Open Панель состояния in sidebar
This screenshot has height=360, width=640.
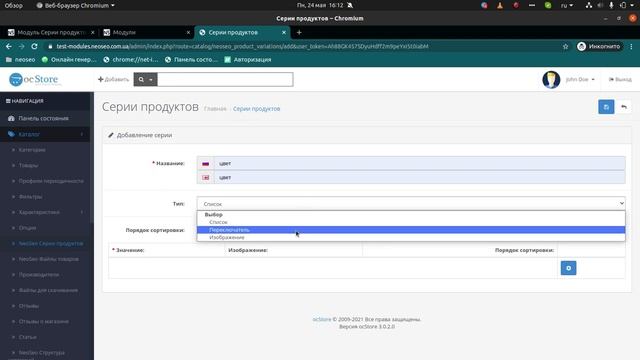click(x=43, y=118)
